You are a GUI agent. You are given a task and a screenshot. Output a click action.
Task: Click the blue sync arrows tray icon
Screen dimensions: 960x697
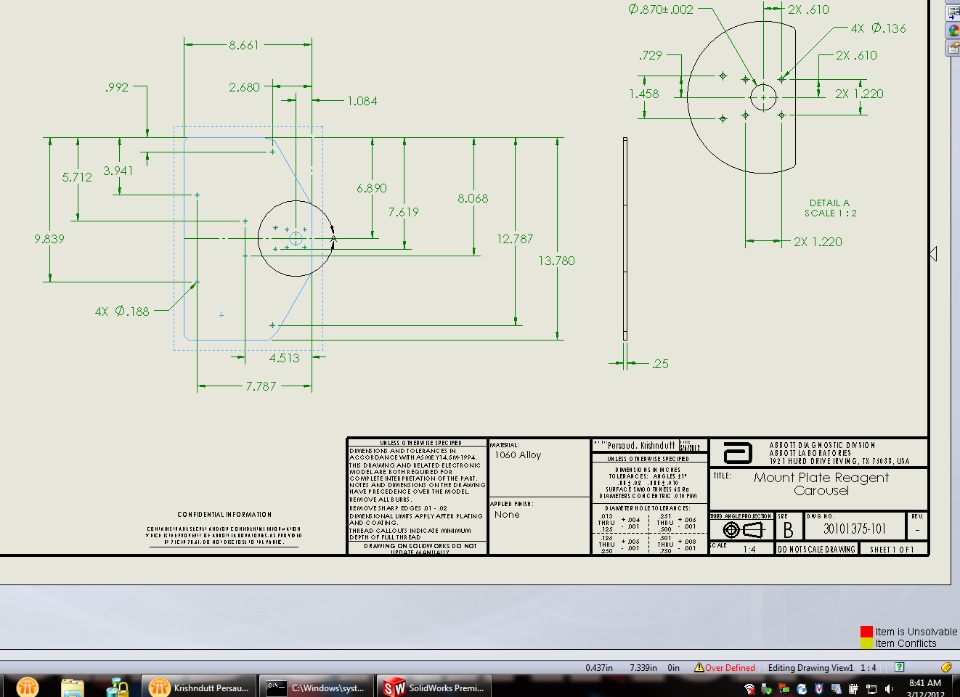(x=801, y=689)
